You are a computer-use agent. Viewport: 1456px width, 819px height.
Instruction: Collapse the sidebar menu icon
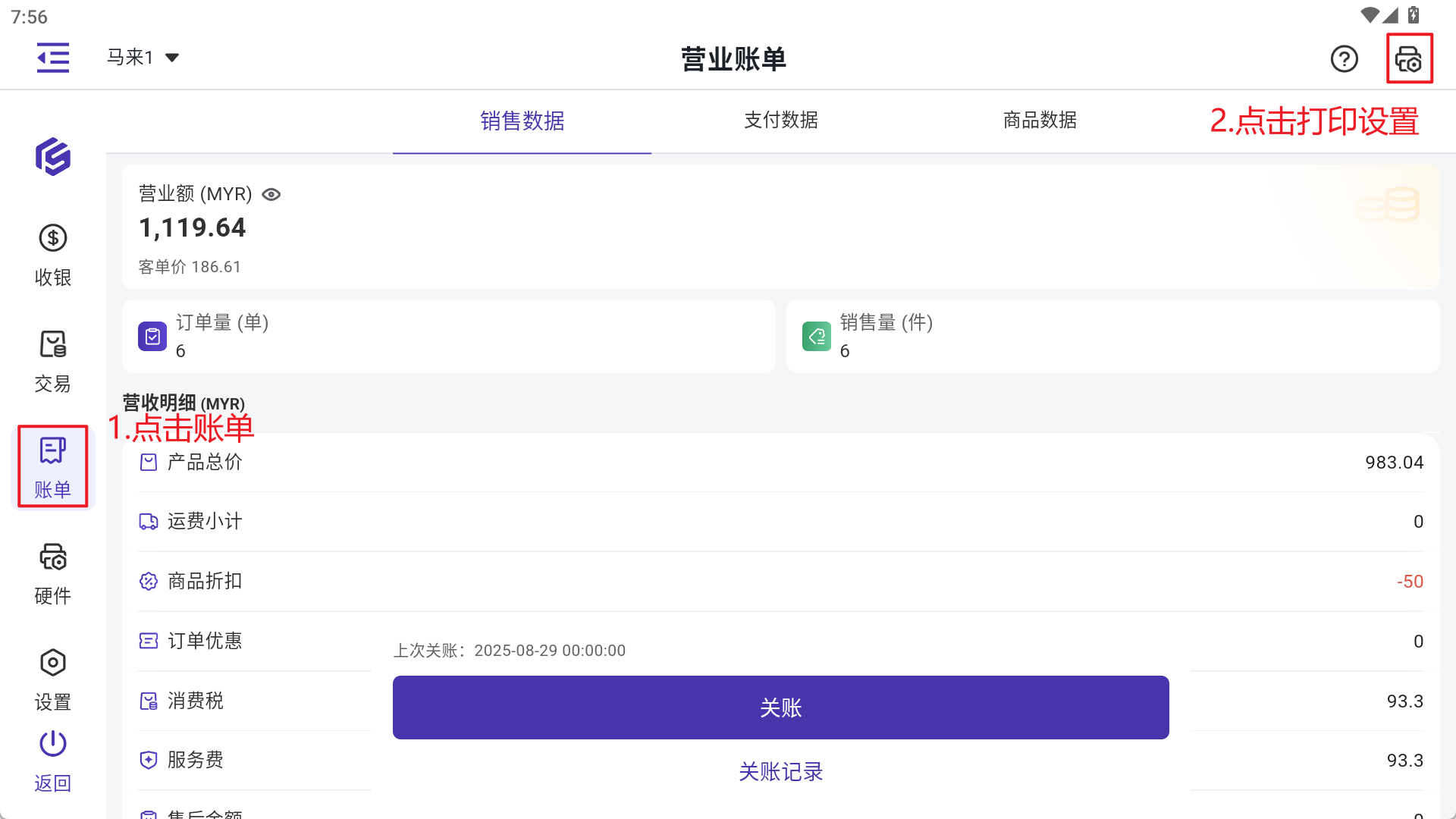(53, 58)
